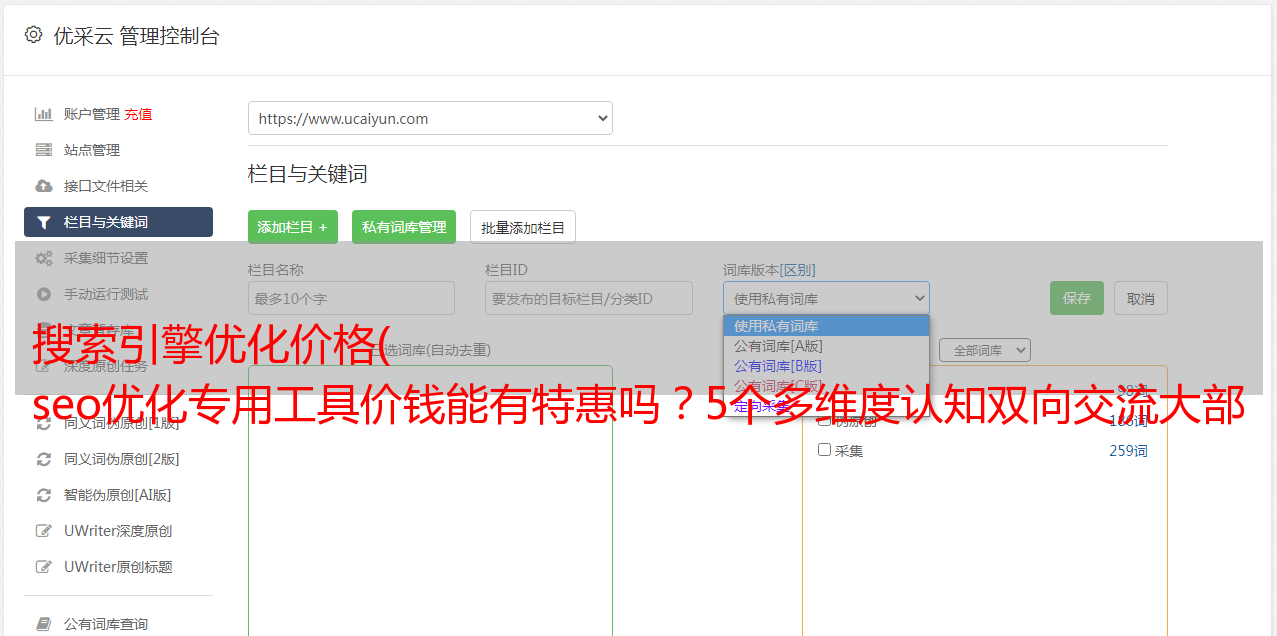
Task: Click the 优采云 管理控制台 header title
Action: (136, 37)
